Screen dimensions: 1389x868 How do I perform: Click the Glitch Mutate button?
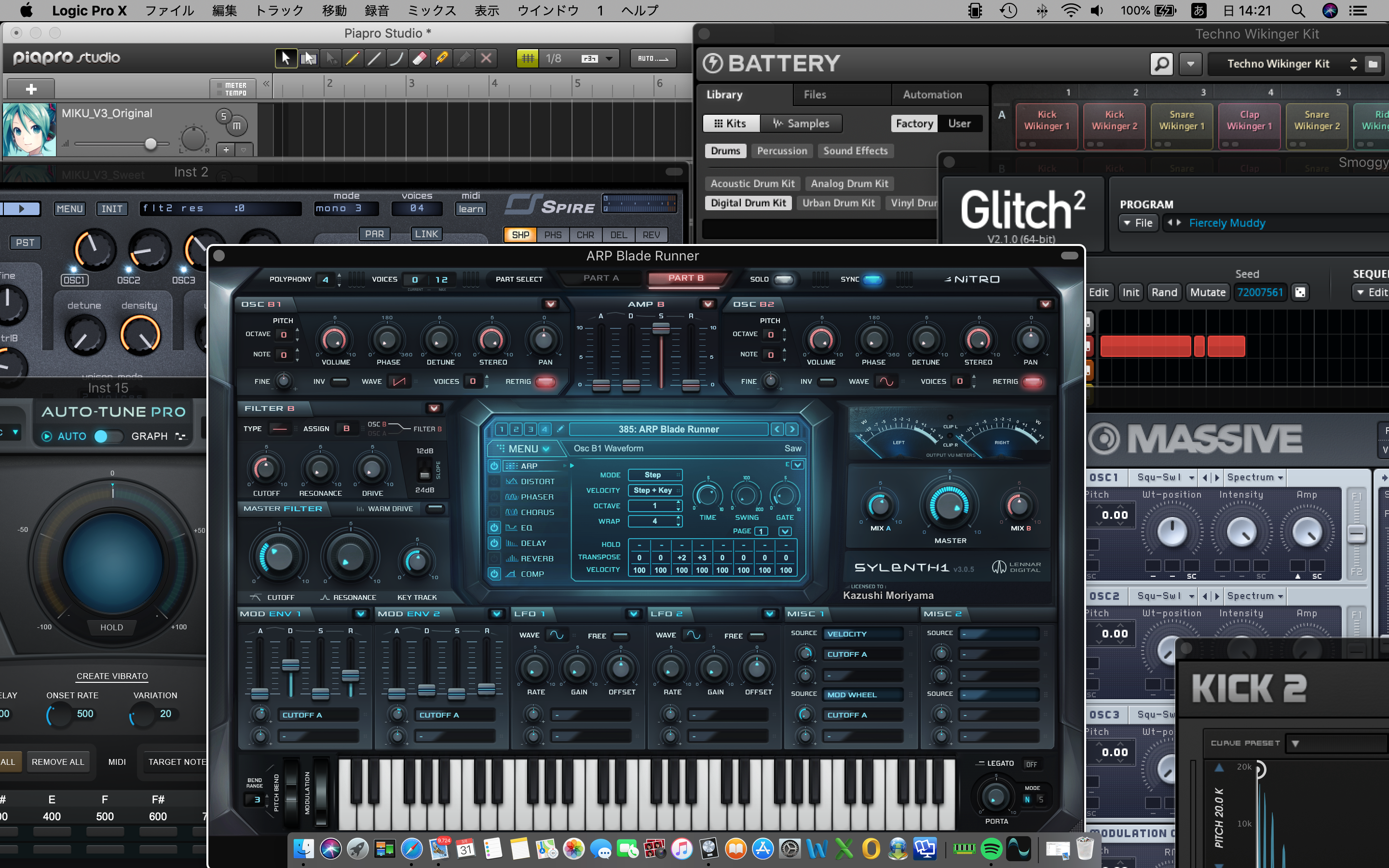(1208, 292)
